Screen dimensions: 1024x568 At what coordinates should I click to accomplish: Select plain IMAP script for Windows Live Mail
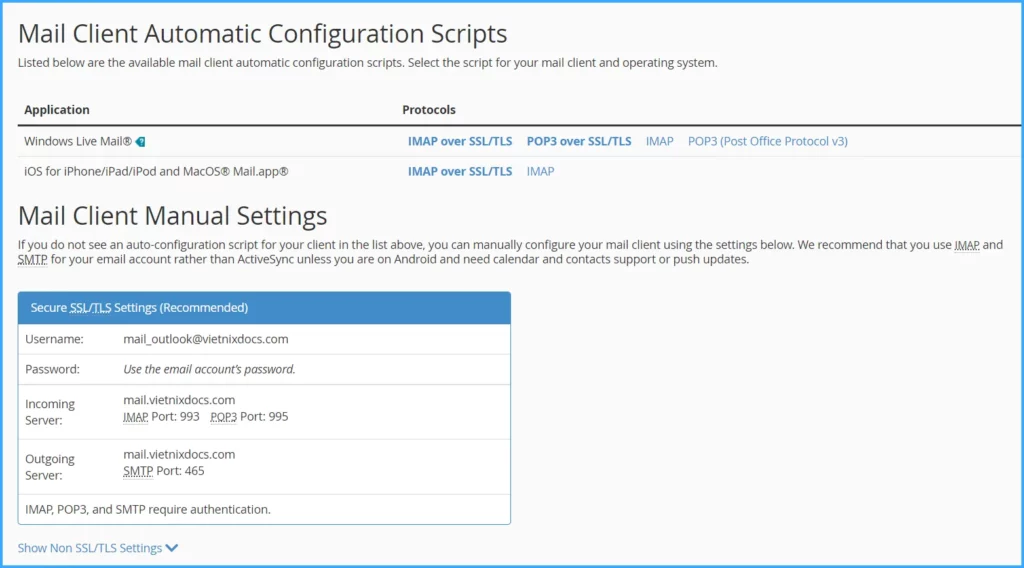pos(659,141)
